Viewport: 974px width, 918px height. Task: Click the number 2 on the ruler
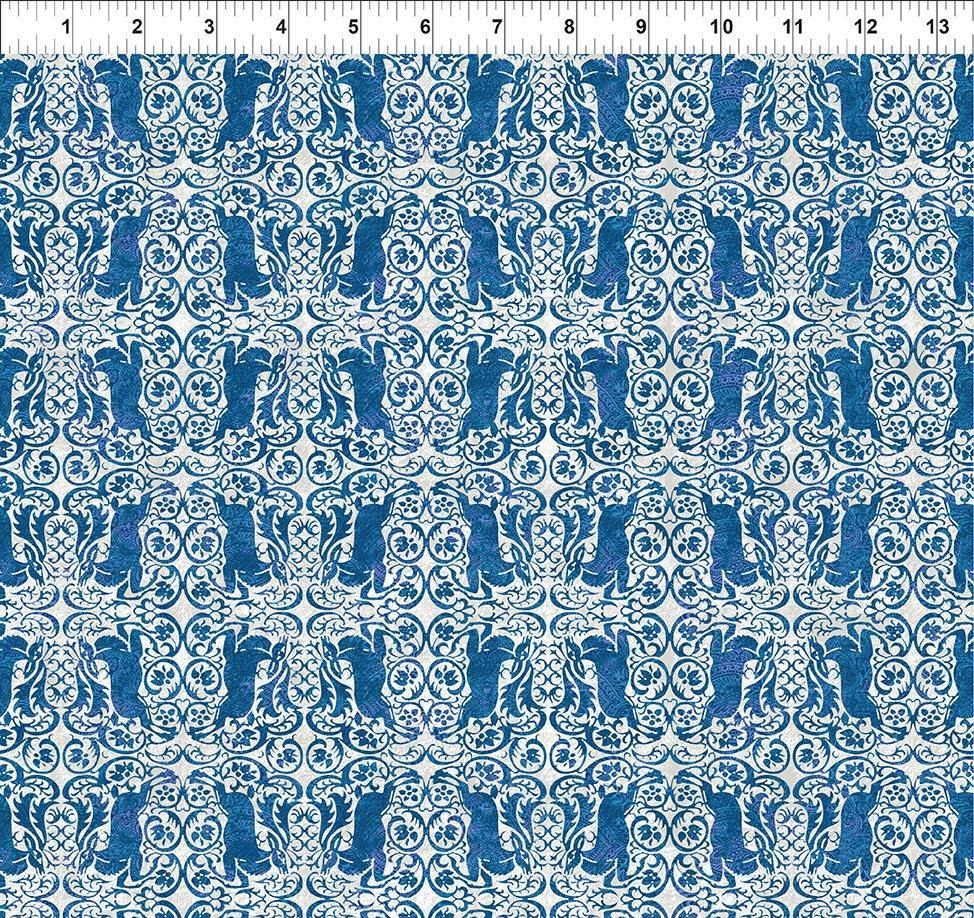(x=137, y=27)
